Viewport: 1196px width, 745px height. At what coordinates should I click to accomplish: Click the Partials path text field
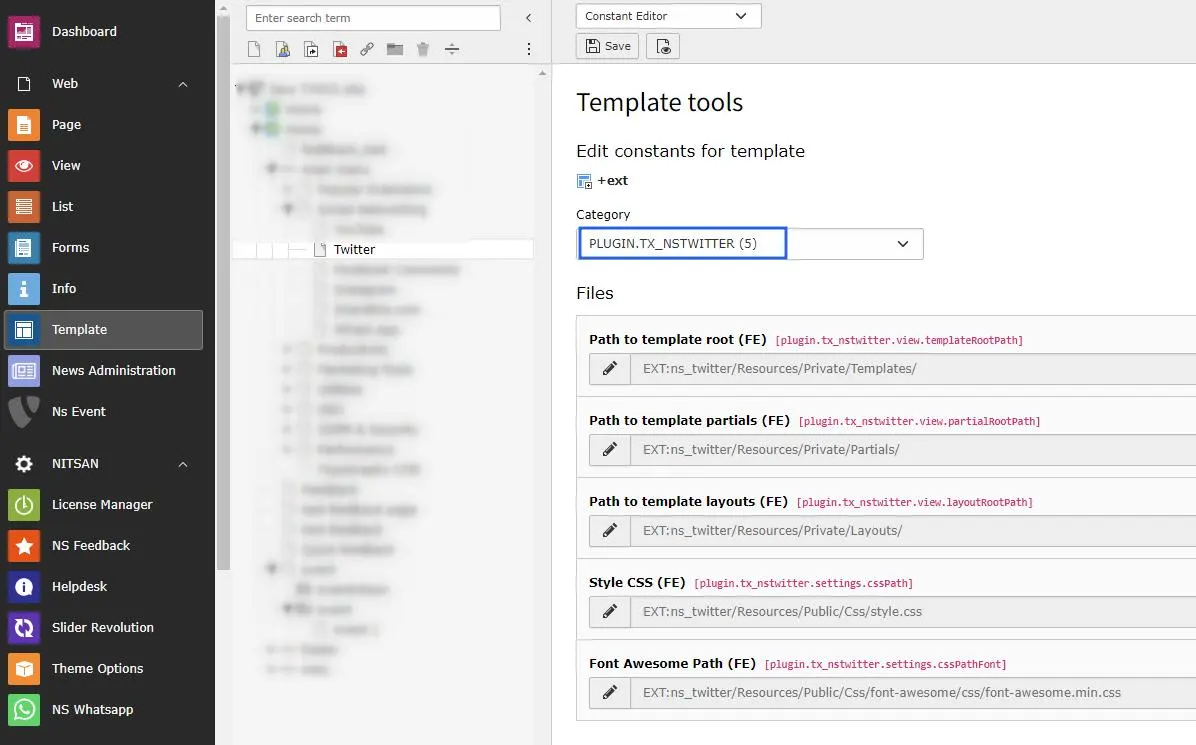(x=913, y=450)
